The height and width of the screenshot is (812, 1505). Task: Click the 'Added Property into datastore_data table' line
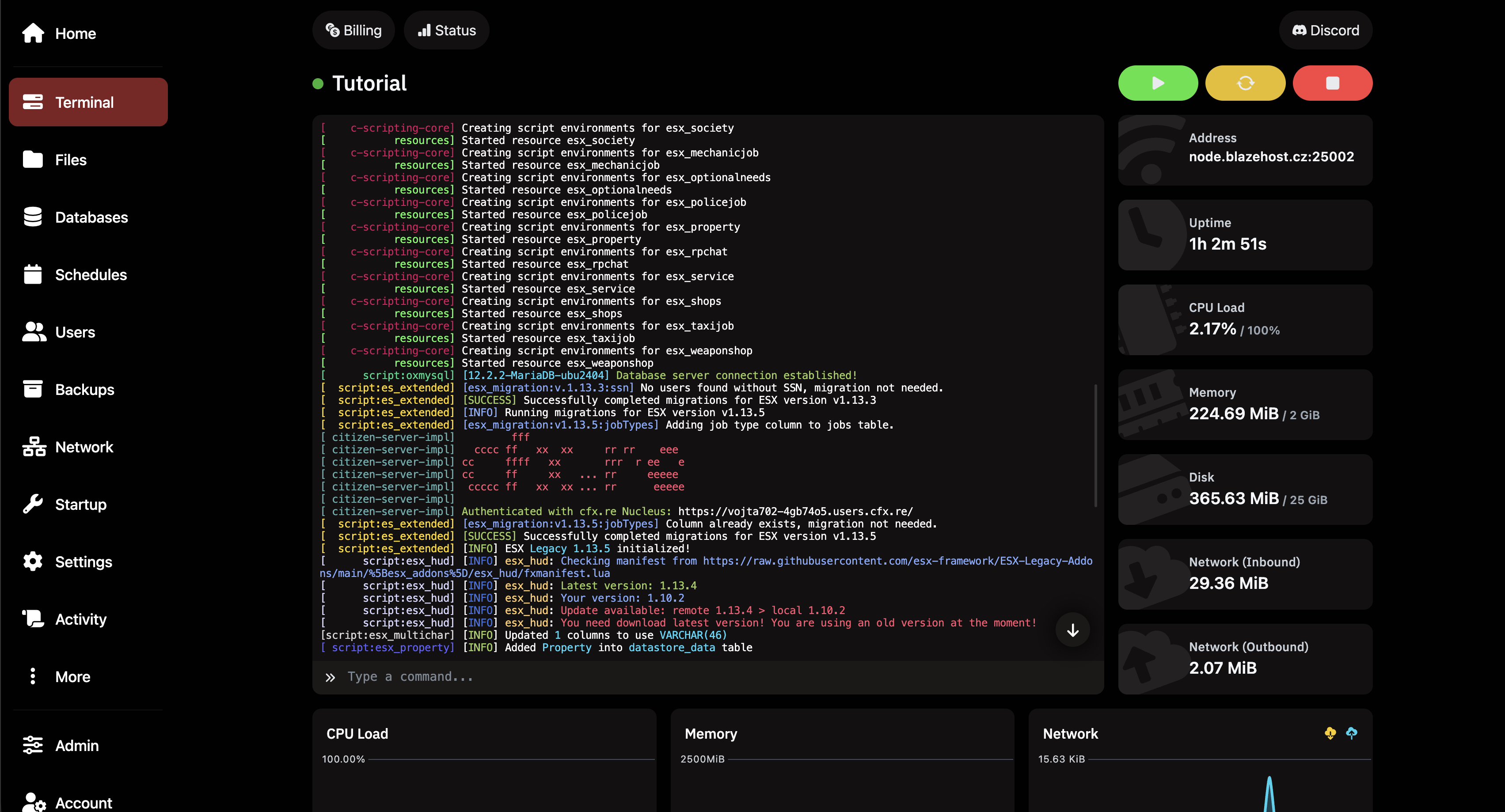click(628, 647)
